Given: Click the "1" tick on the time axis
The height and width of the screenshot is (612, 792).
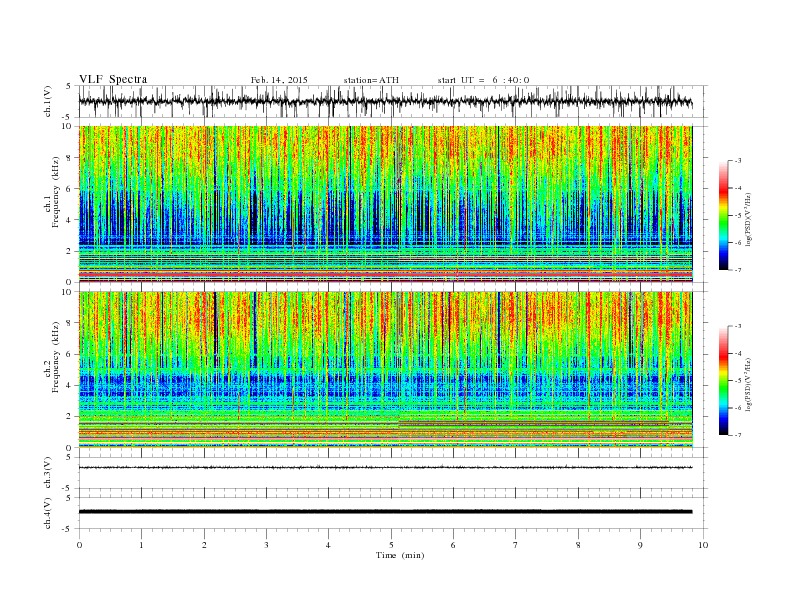Looking at the screenshot, I should click(x=141, y=545).
